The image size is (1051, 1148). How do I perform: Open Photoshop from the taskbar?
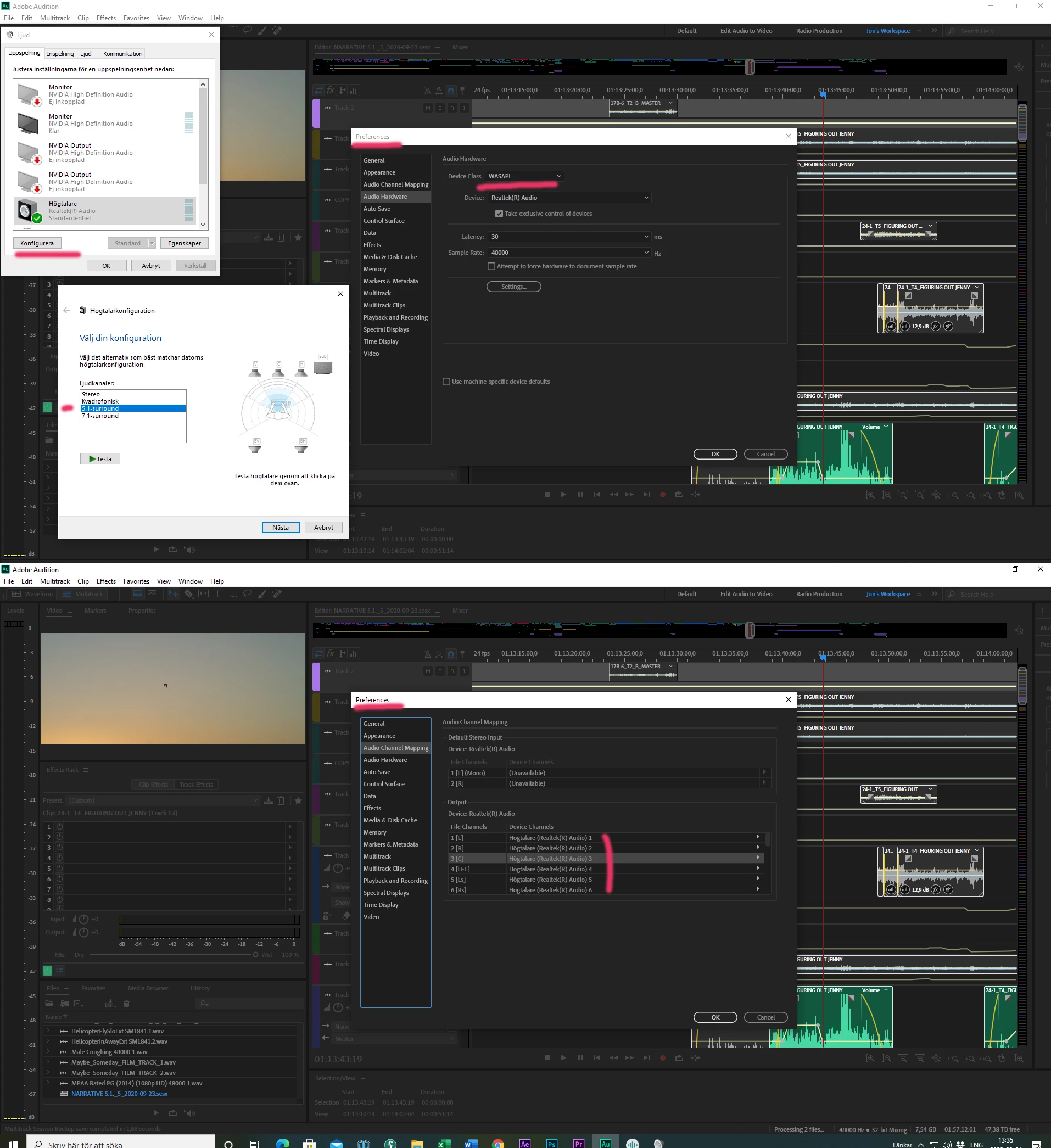(x=551, y=1143)
